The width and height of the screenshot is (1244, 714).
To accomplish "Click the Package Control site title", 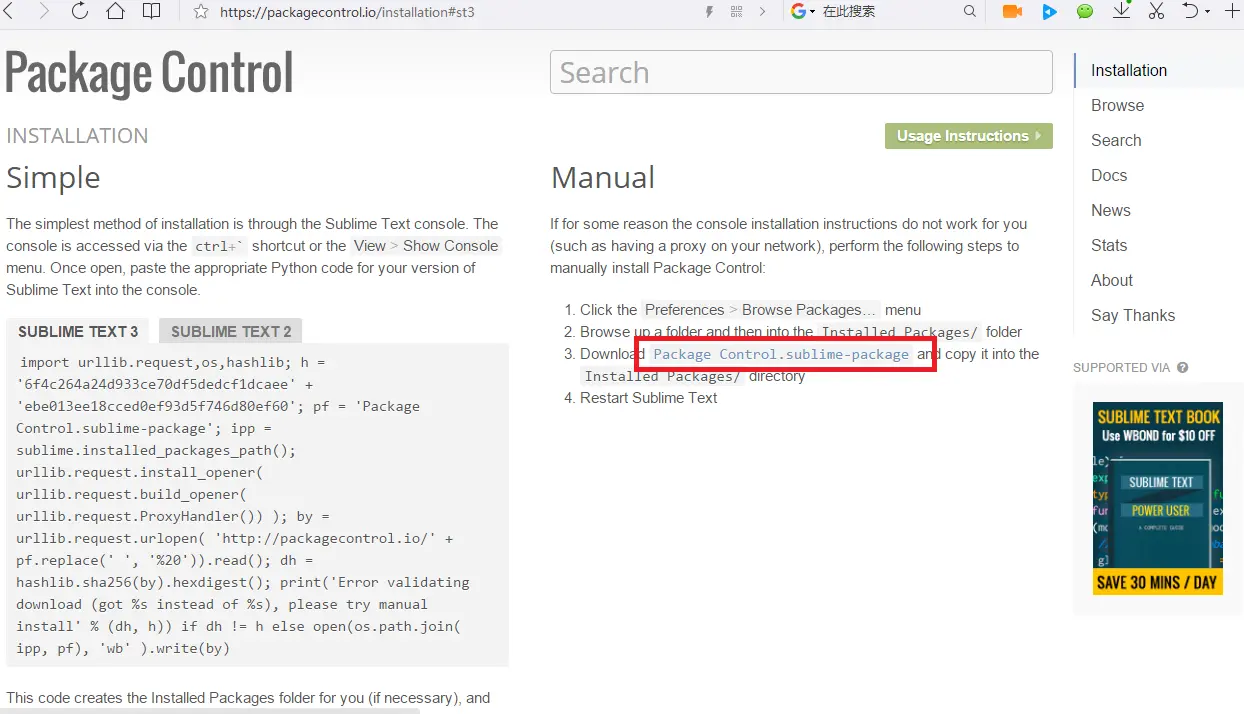I will 149,72.
